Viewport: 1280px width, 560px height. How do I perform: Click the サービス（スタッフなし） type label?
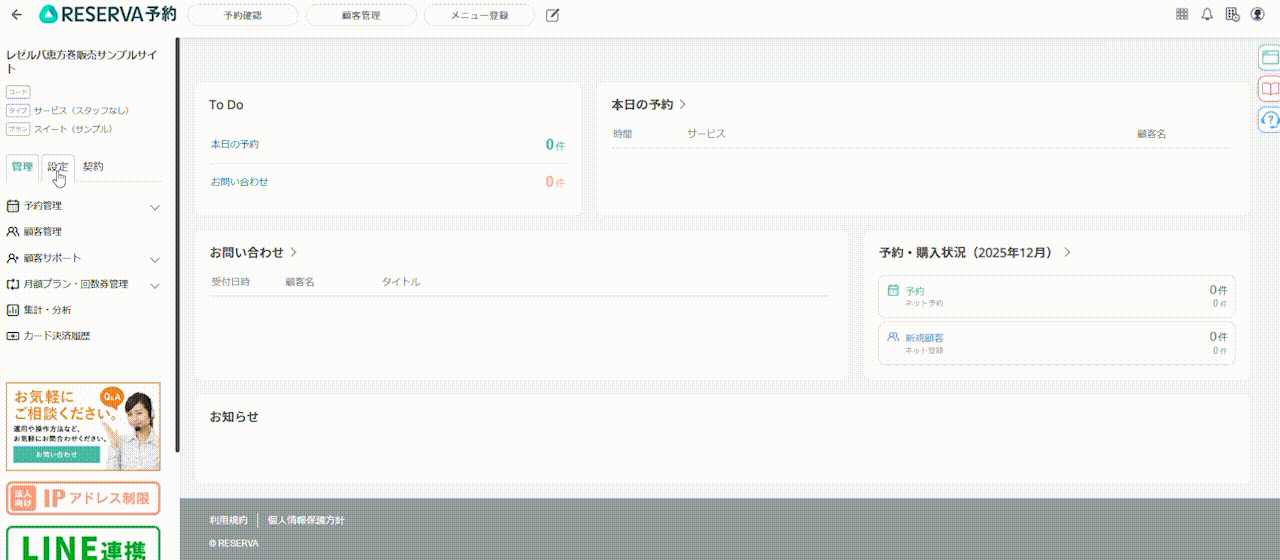point(81,110)
